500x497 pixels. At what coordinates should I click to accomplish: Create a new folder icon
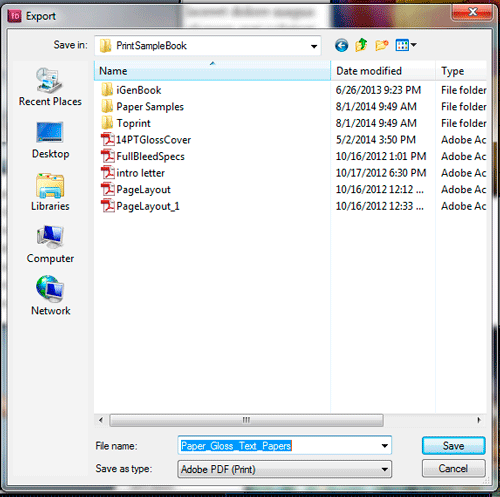click(382, 45)
